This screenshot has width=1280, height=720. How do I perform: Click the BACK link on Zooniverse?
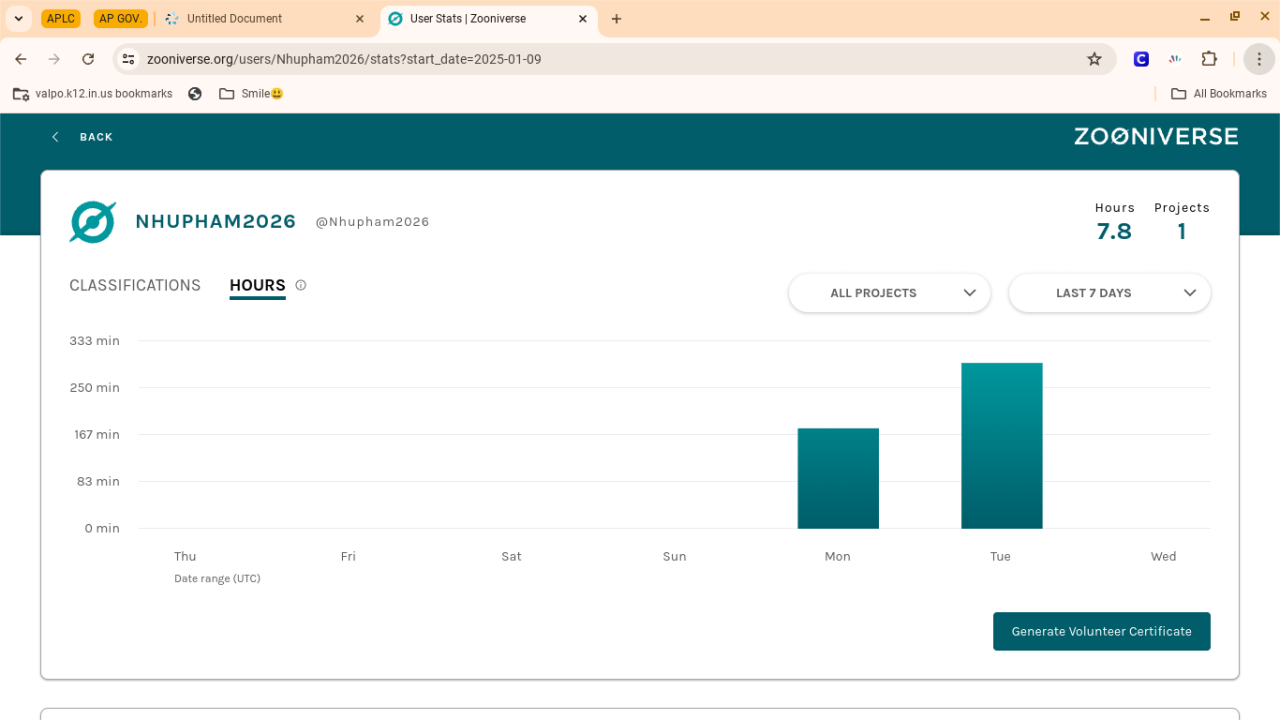click(x=83, y=137)
